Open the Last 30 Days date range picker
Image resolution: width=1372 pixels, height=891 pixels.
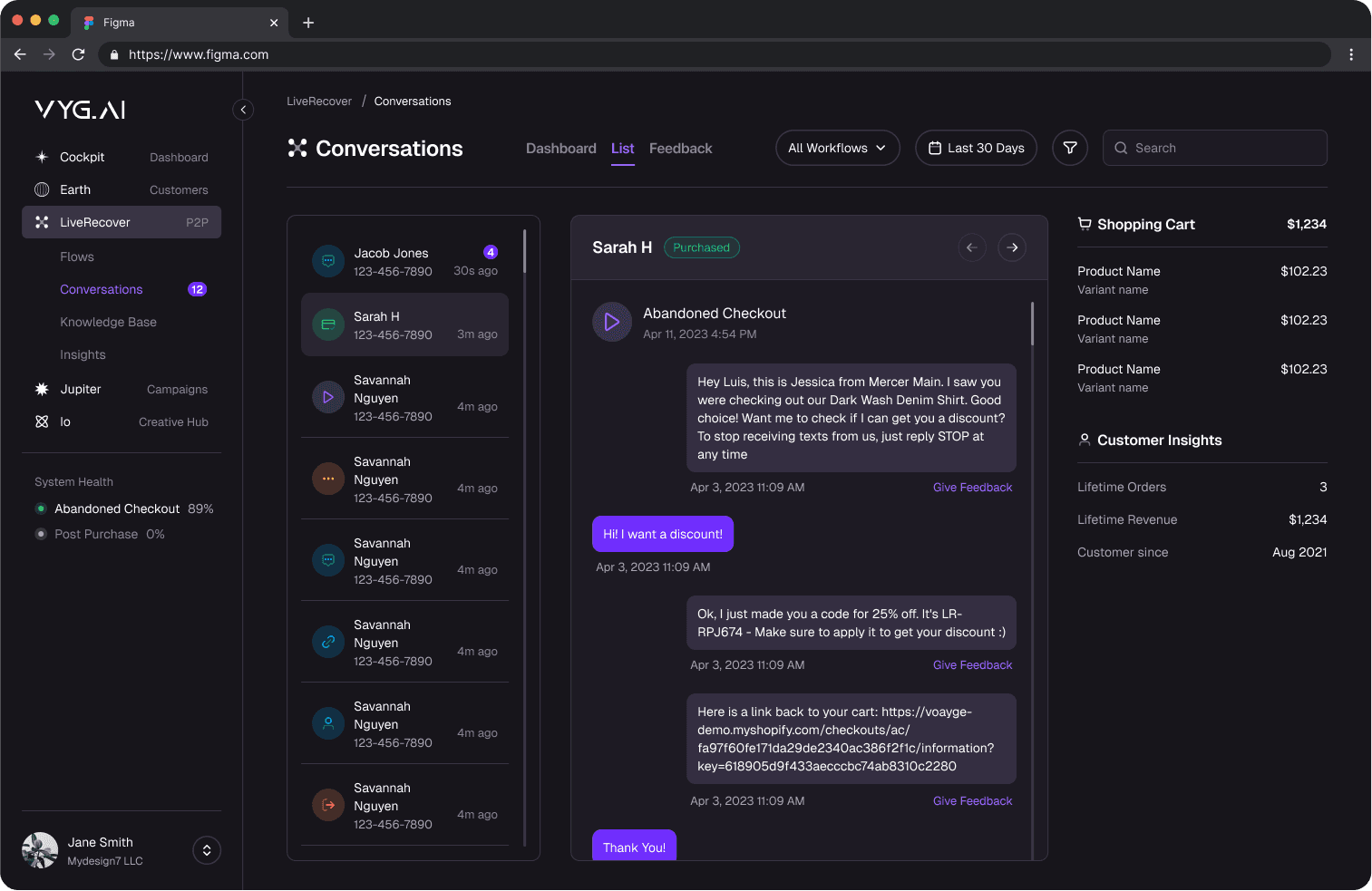coord(976,148)
